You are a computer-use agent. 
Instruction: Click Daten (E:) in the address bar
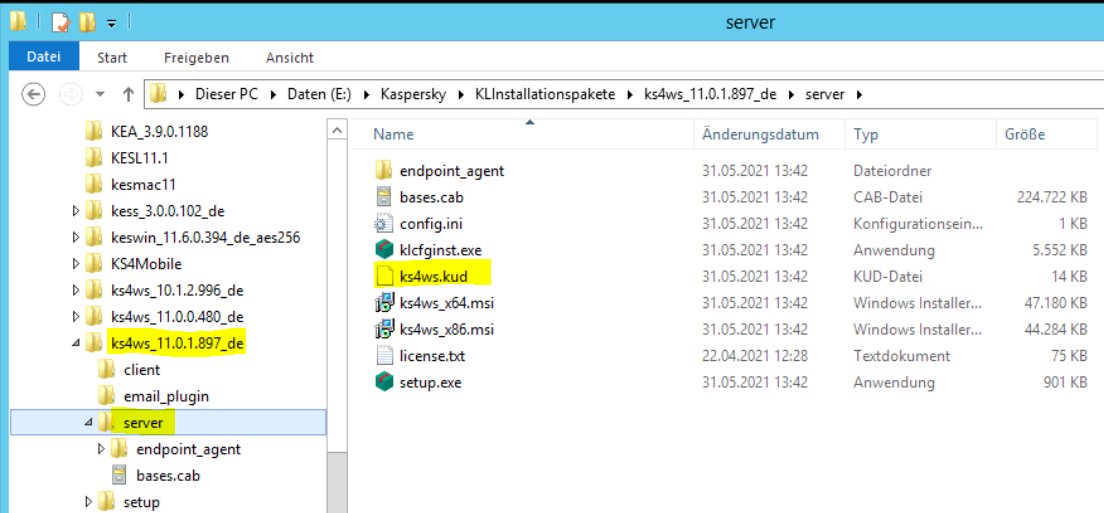click(320, 94)
